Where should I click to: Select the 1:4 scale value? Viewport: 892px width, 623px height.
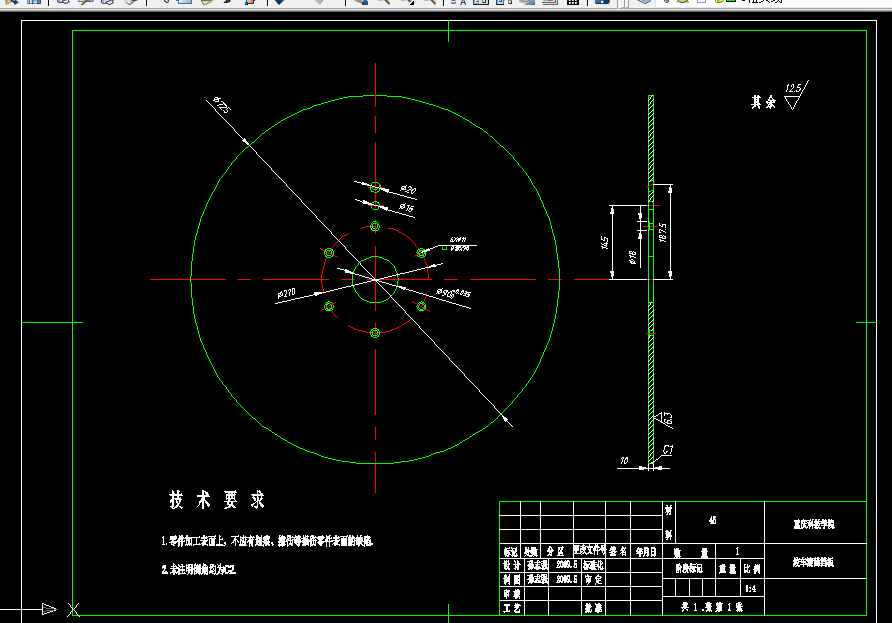click(x=751, y=589)
